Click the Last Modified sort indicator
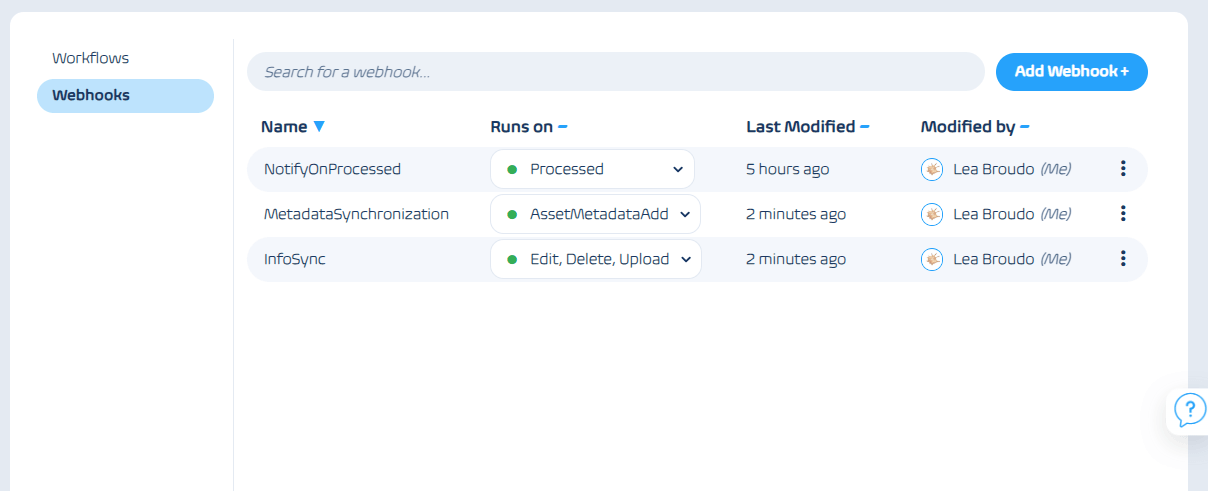The height and width of the screenshot is (491, 1208). (x=865, y=127)
